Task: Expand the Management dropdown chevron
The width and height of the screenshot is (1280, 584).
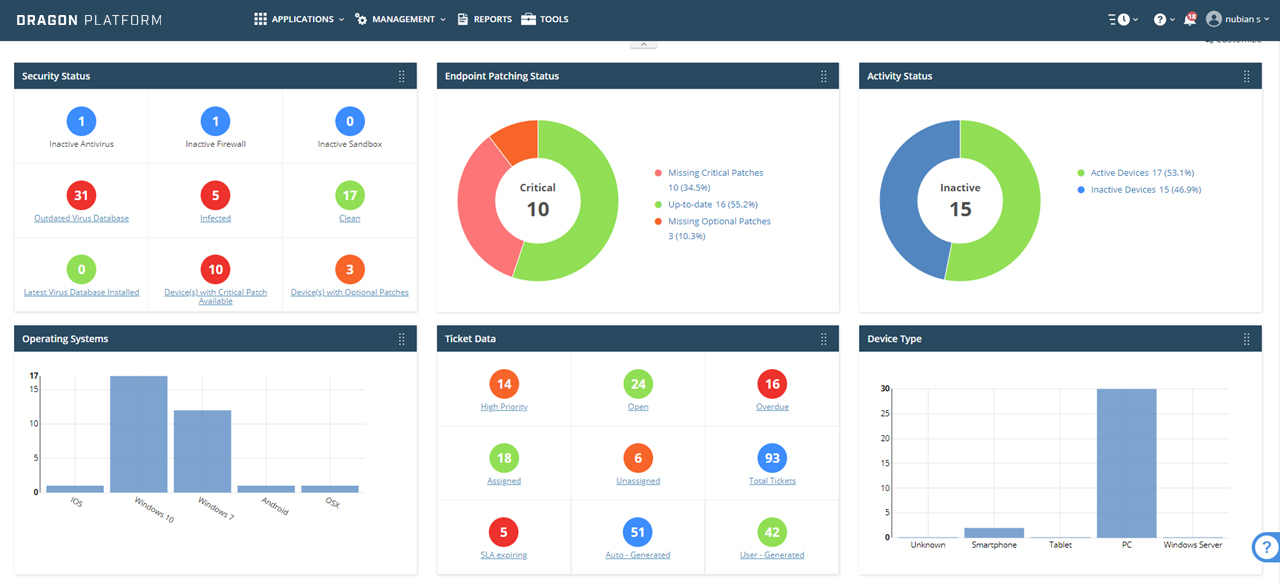Action: pos(442,18)
